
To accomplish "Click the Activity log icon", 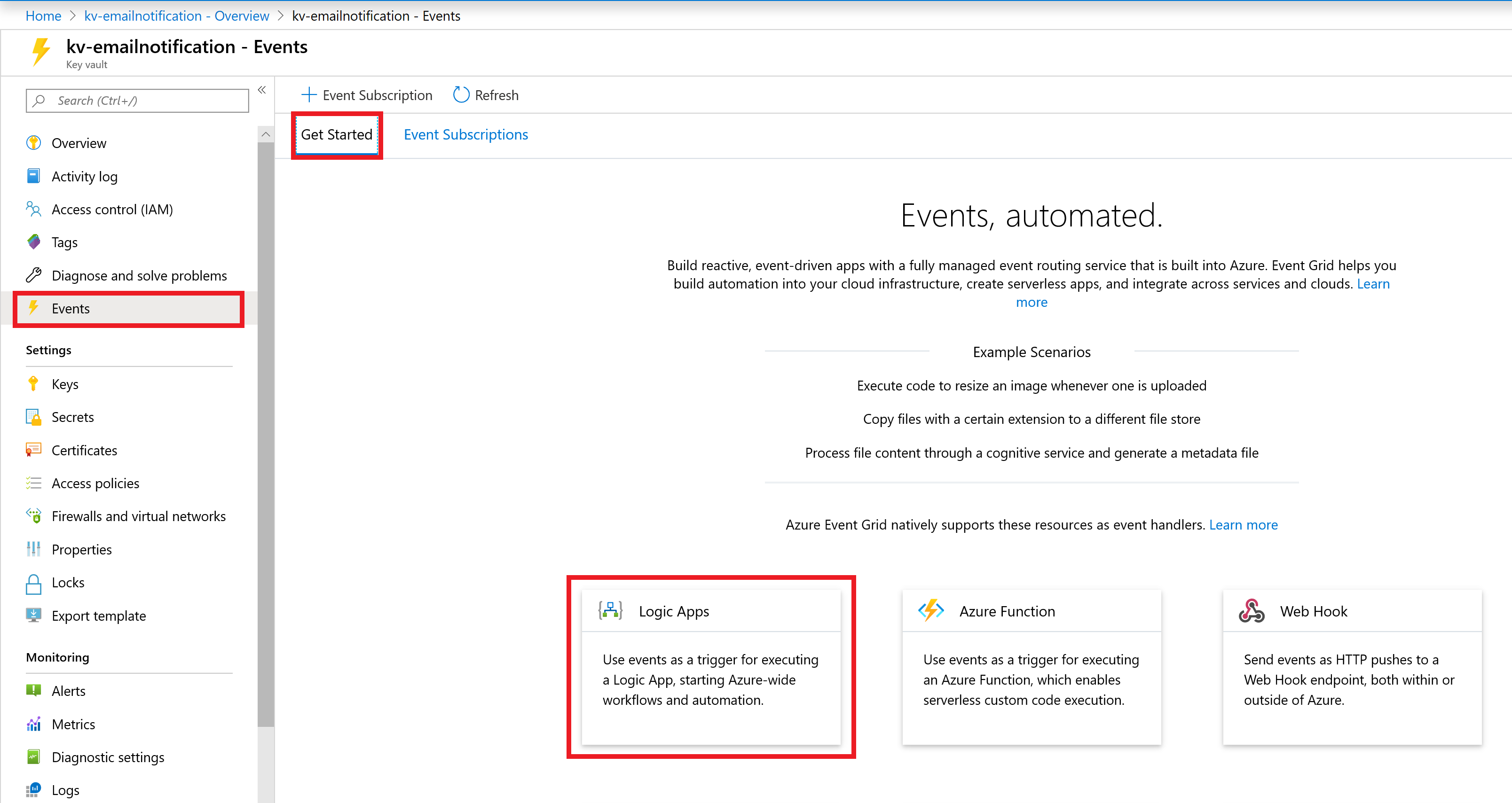I will click(x=34, y=176).
